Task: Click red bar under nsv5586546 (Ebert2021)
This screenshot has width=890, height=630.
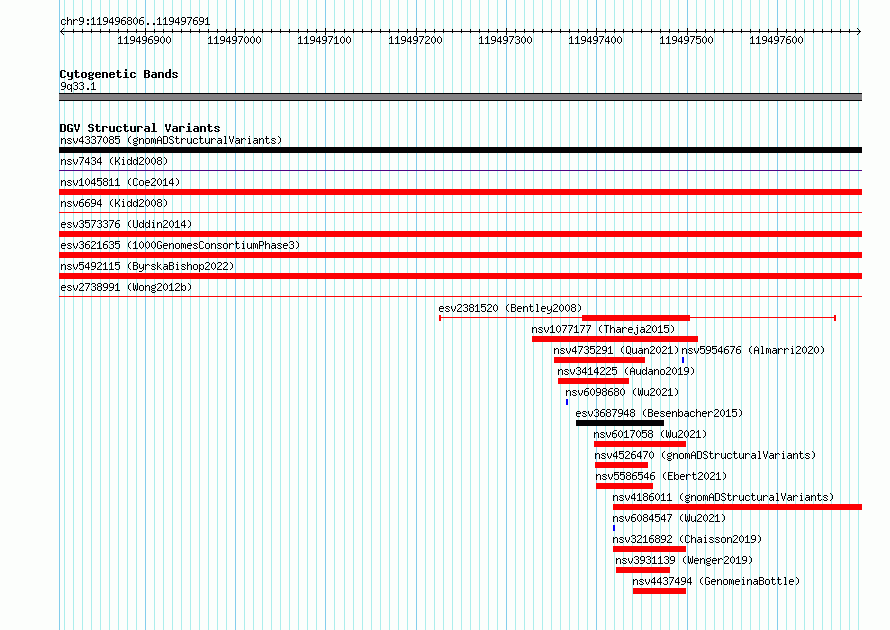Action: (x=624, y=486)
